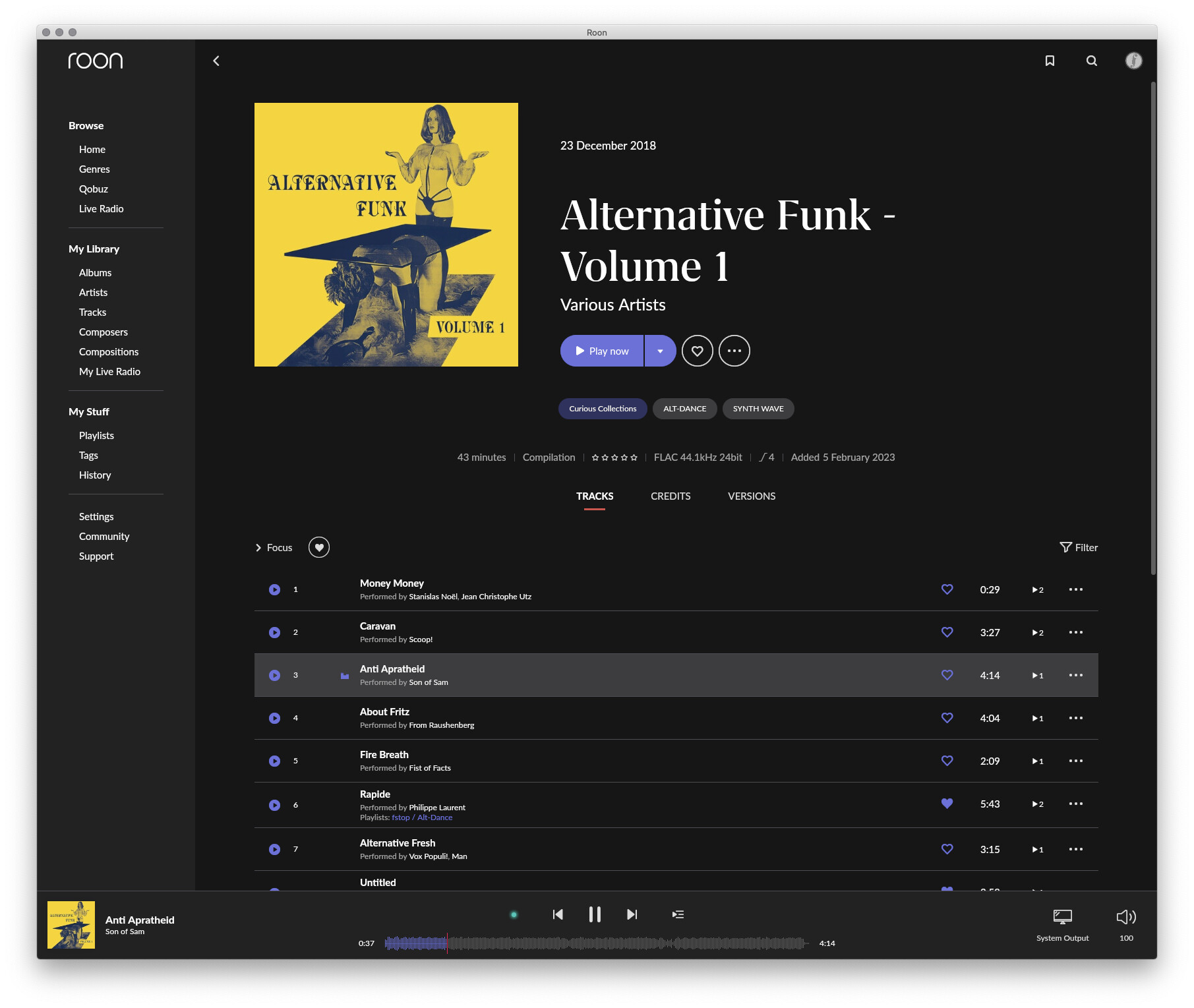1194x1008 pixels.
Task: Toggle the favorites-only heart filter beside Focus
Action: tap(319, 547)
